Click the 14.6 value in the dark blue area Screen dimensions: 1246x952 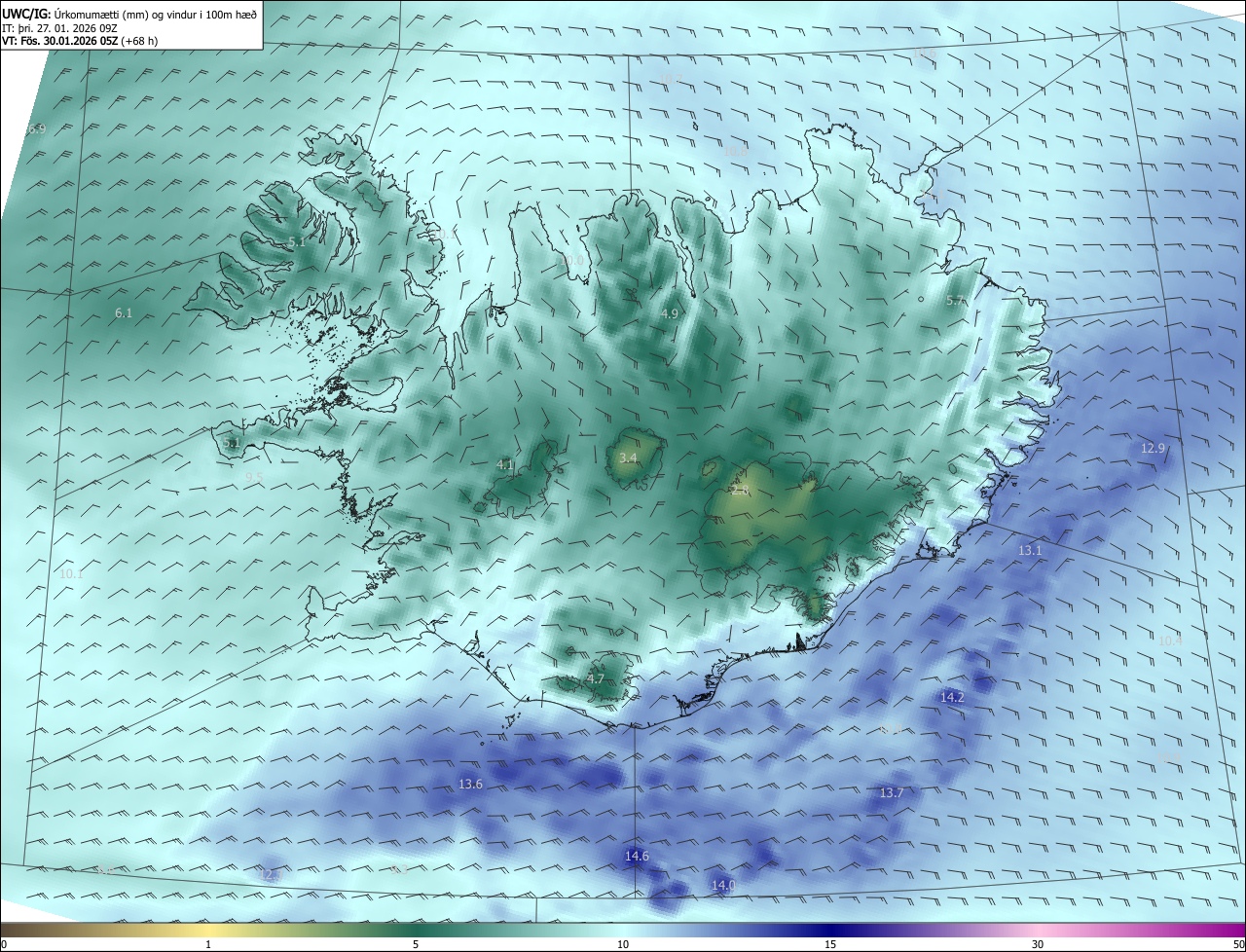point(637,856)
